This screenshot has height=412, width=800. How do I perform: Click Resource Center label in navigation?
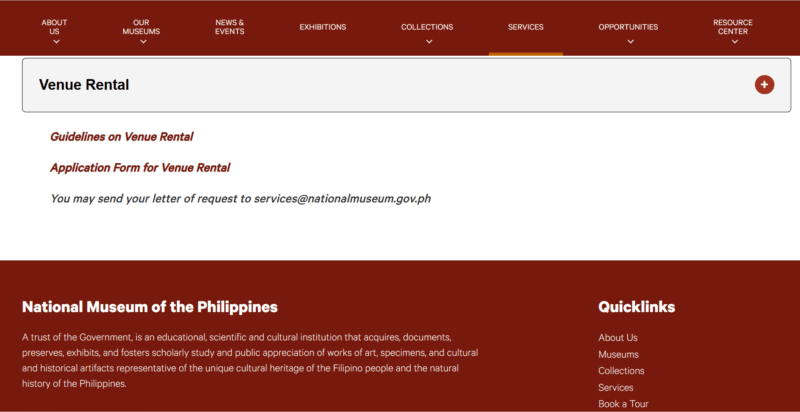pos(733,27)
